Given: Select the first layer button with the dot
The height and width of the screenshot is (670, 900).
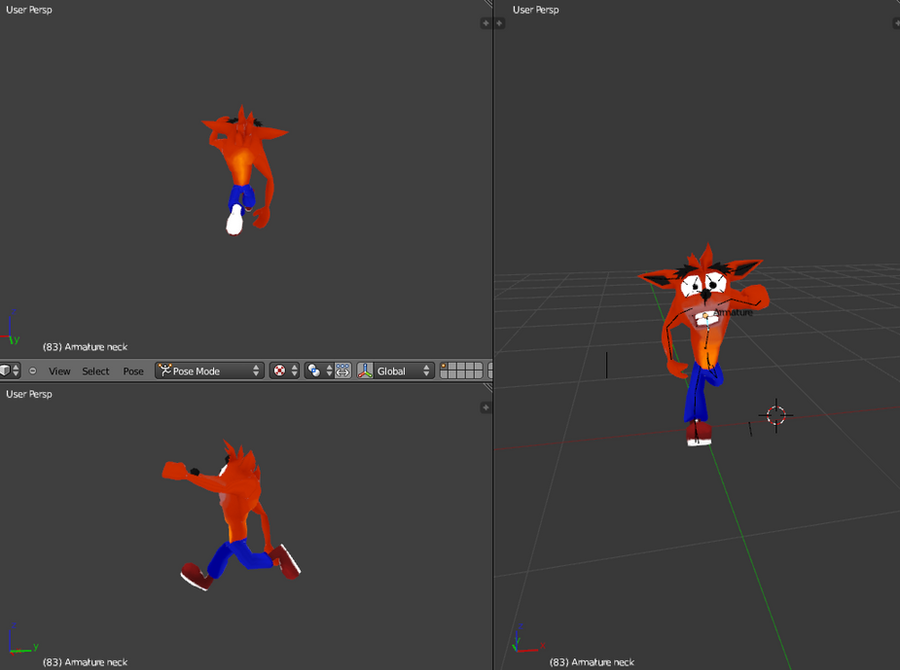Looking at the screenshot, I should tap(444, 367).
